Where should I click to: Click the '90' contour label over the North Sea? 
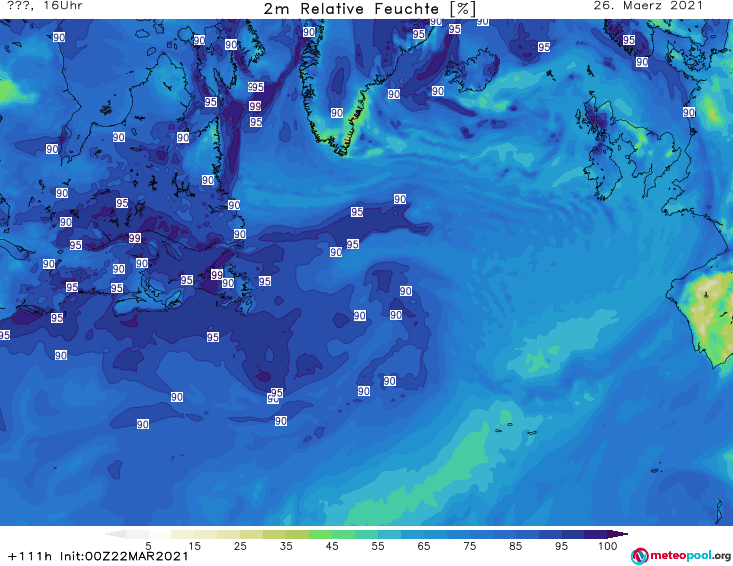pos(689,112)
